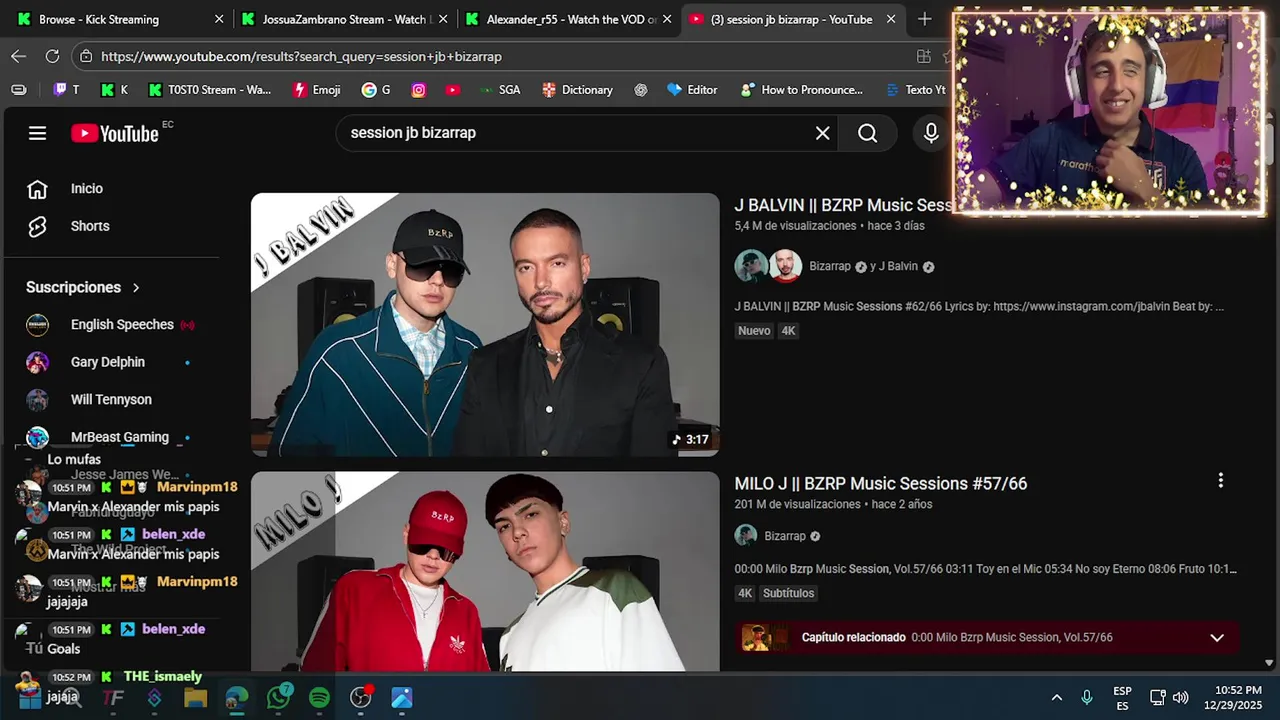Screen dimensions: 1280x720
Task: Switch to the Alexander_r55 VOD tab
Action: pyautogui.click(x=568, y=19)
